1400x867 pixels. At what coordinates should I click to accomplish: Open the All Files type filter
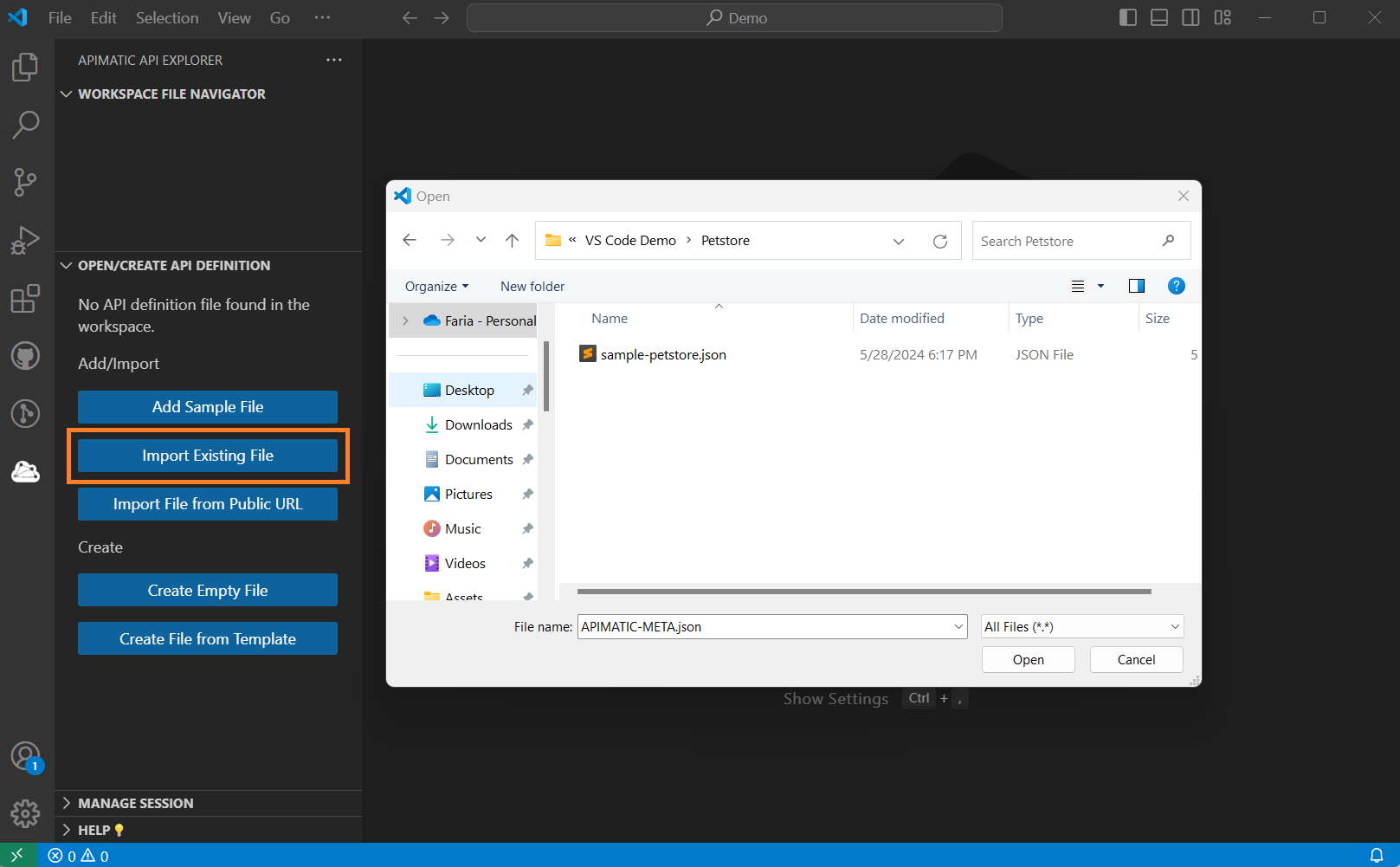1082,626
